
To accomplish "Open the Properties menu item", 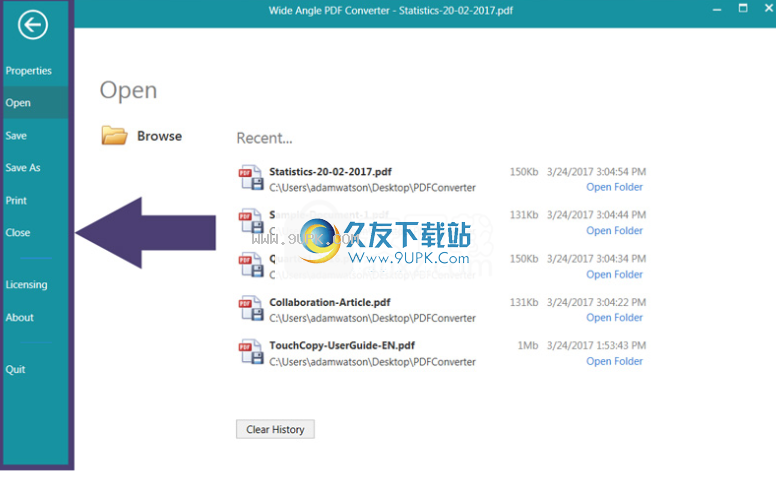I will (29, 71).
